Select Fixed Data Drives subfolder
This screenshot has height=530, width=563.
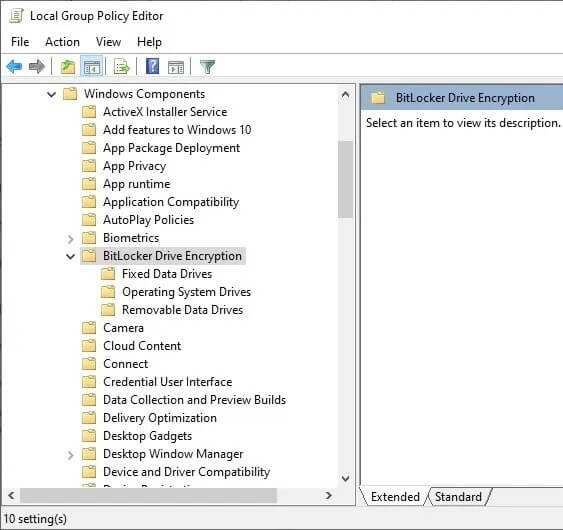(167, 274)
